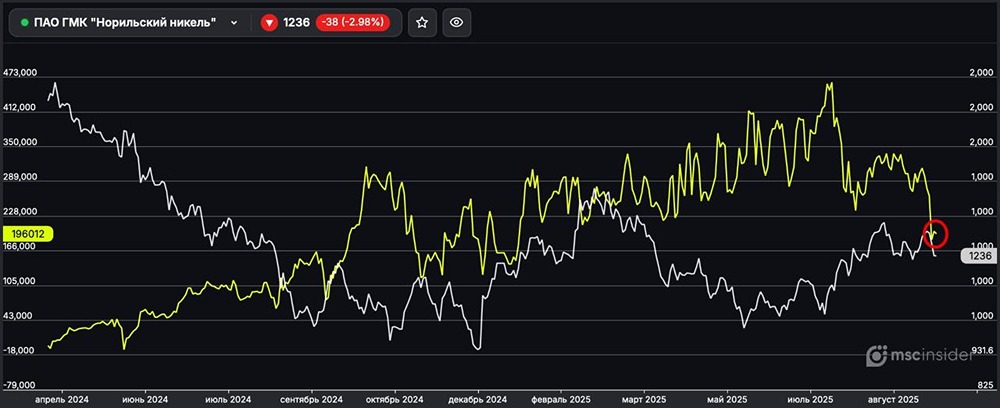Viewport: 1000px width, 408px height.
Task: Click the 166,000 left axis value
Action: pos(20,247)
